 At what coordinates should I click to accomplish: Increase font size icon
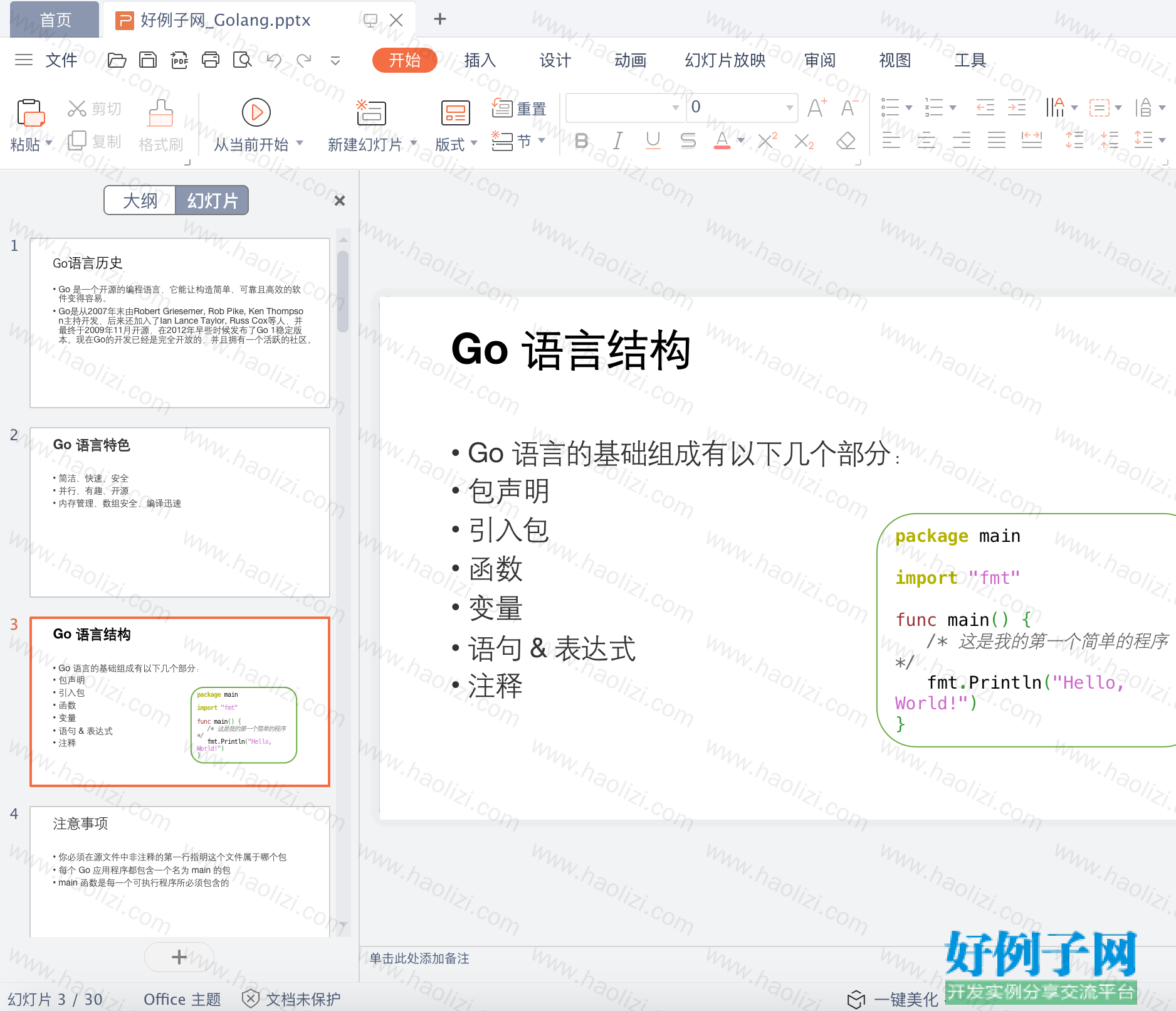(x=817, y=108)
